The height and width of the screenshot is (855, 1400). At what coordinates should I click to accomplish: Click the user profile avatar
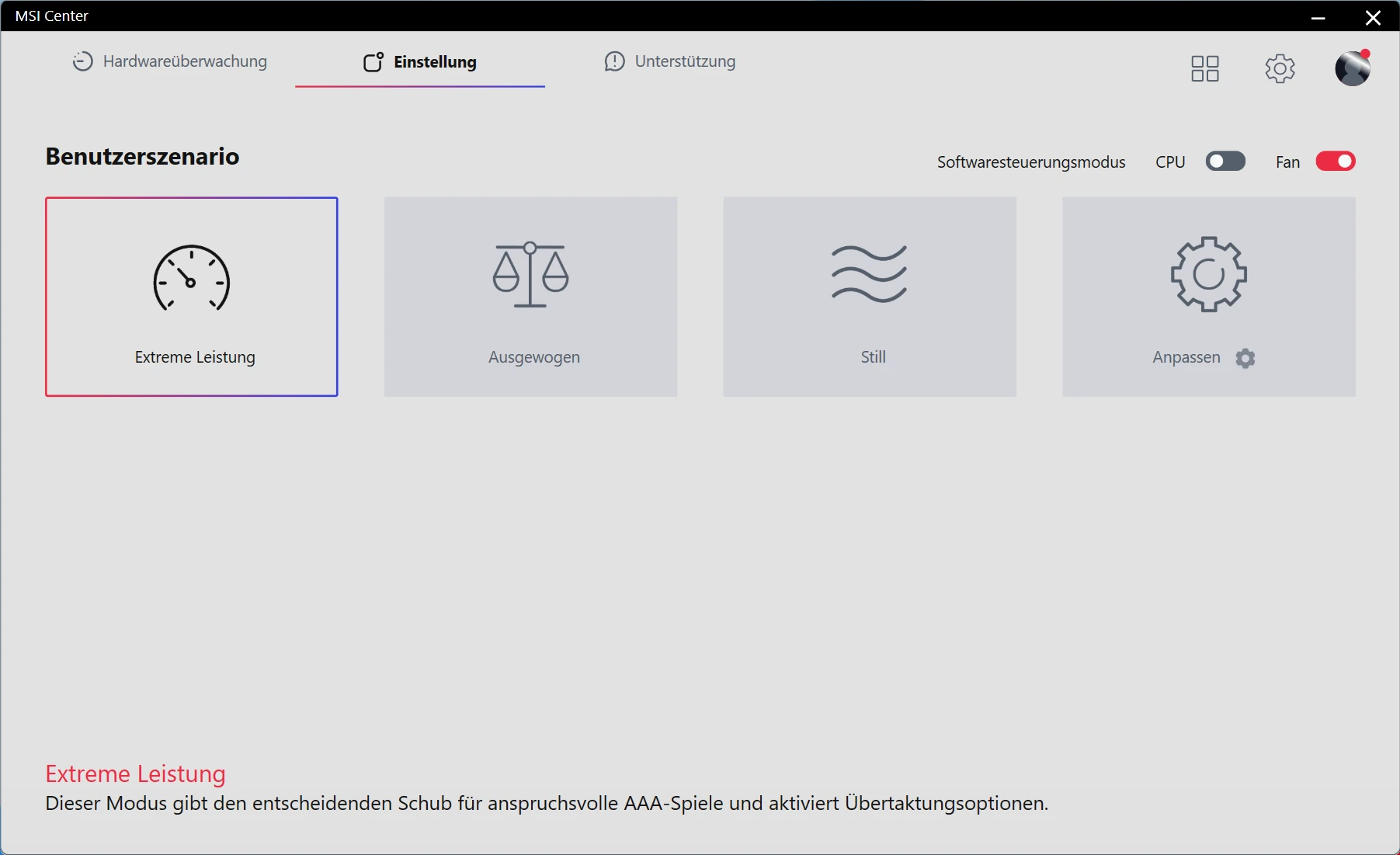[1352, 68]
